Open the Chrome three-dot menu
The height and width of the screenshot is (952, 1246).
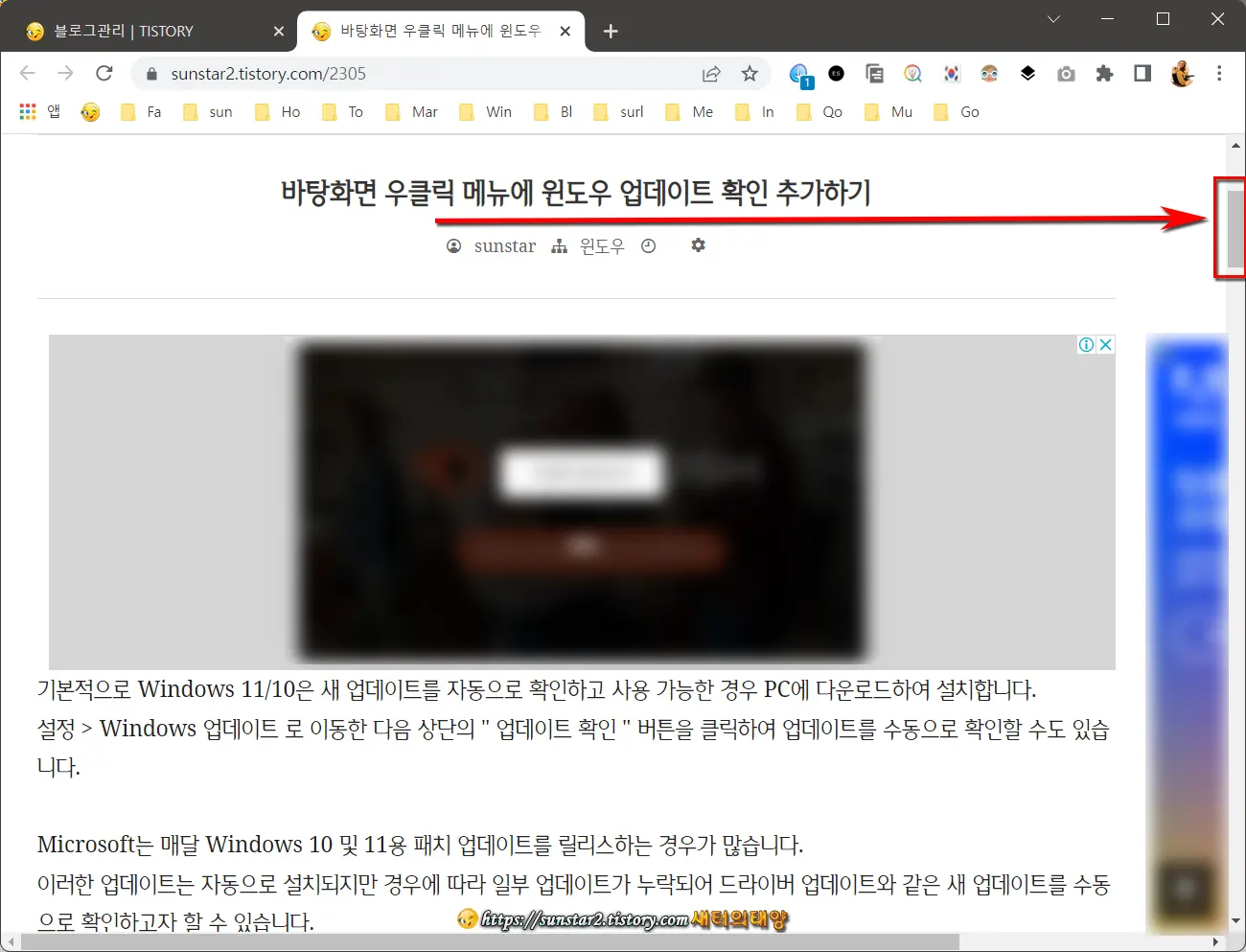coord(1219,73)
